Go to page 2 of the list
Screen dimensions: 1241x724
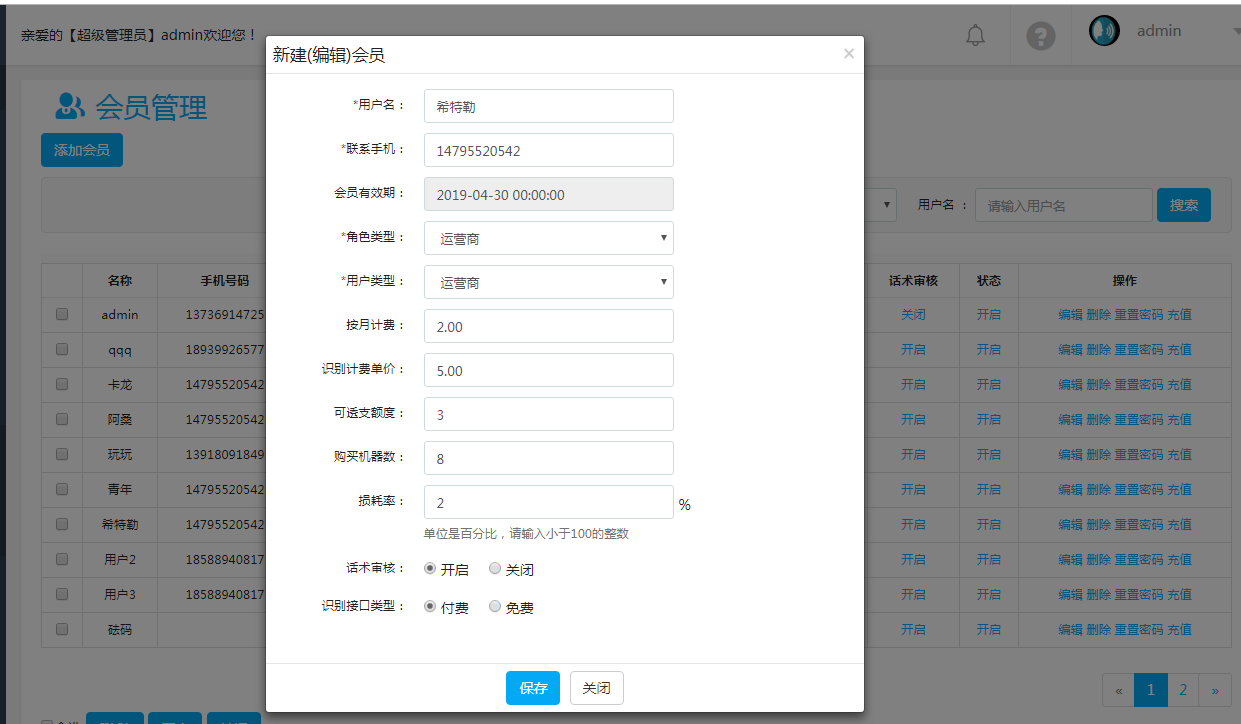1183,690
